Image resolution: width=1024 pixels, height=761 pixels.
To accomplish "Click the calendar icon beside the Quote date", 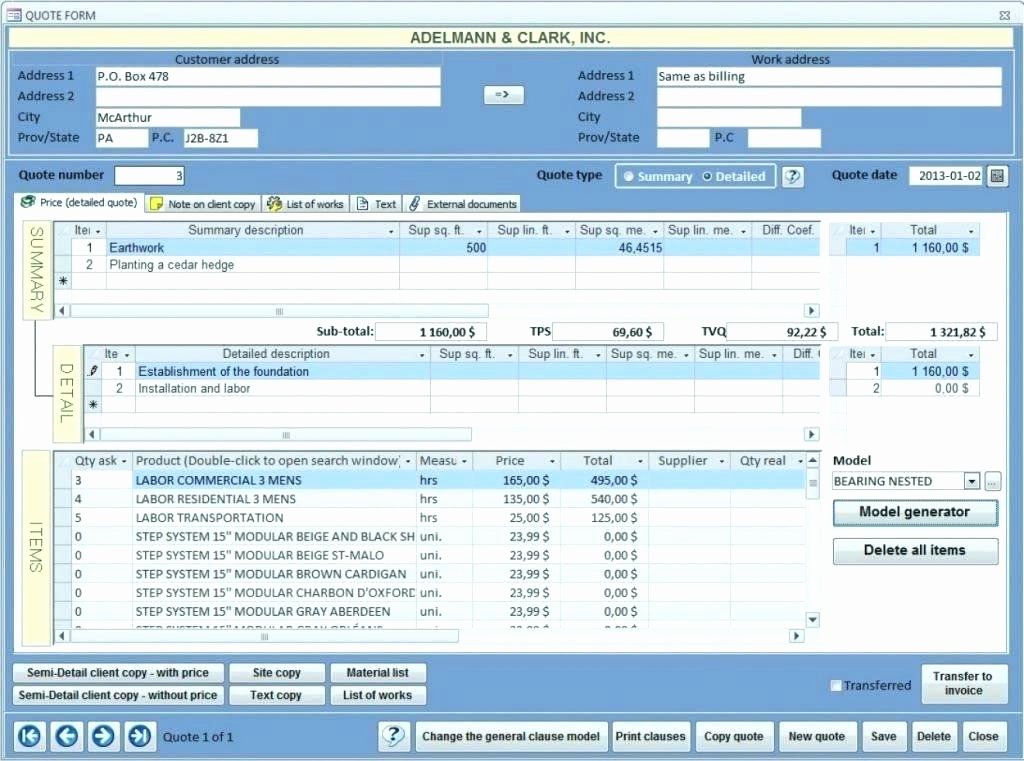I will click(x=996, y=175).
